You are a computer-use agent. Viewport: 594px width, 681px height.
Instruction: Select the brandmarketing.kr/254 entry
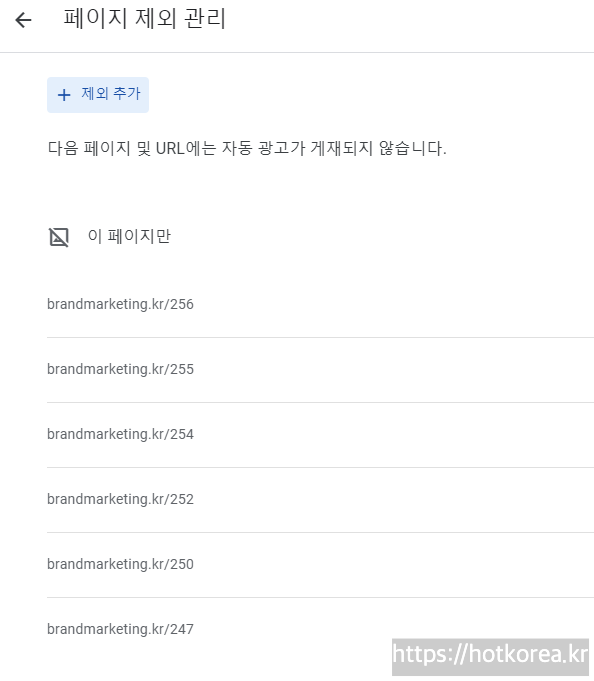pos(120,434)
